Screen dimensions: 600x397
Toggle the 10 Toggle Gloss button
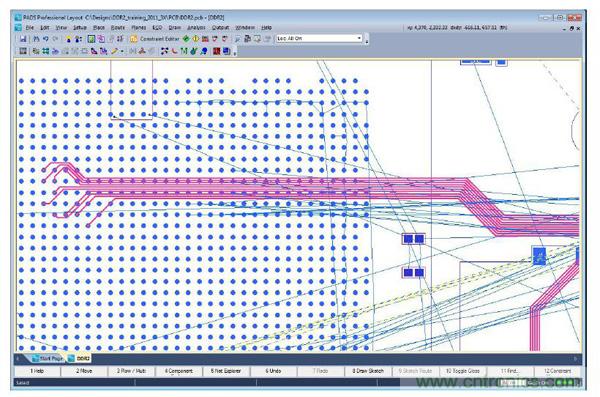(462, 371)
